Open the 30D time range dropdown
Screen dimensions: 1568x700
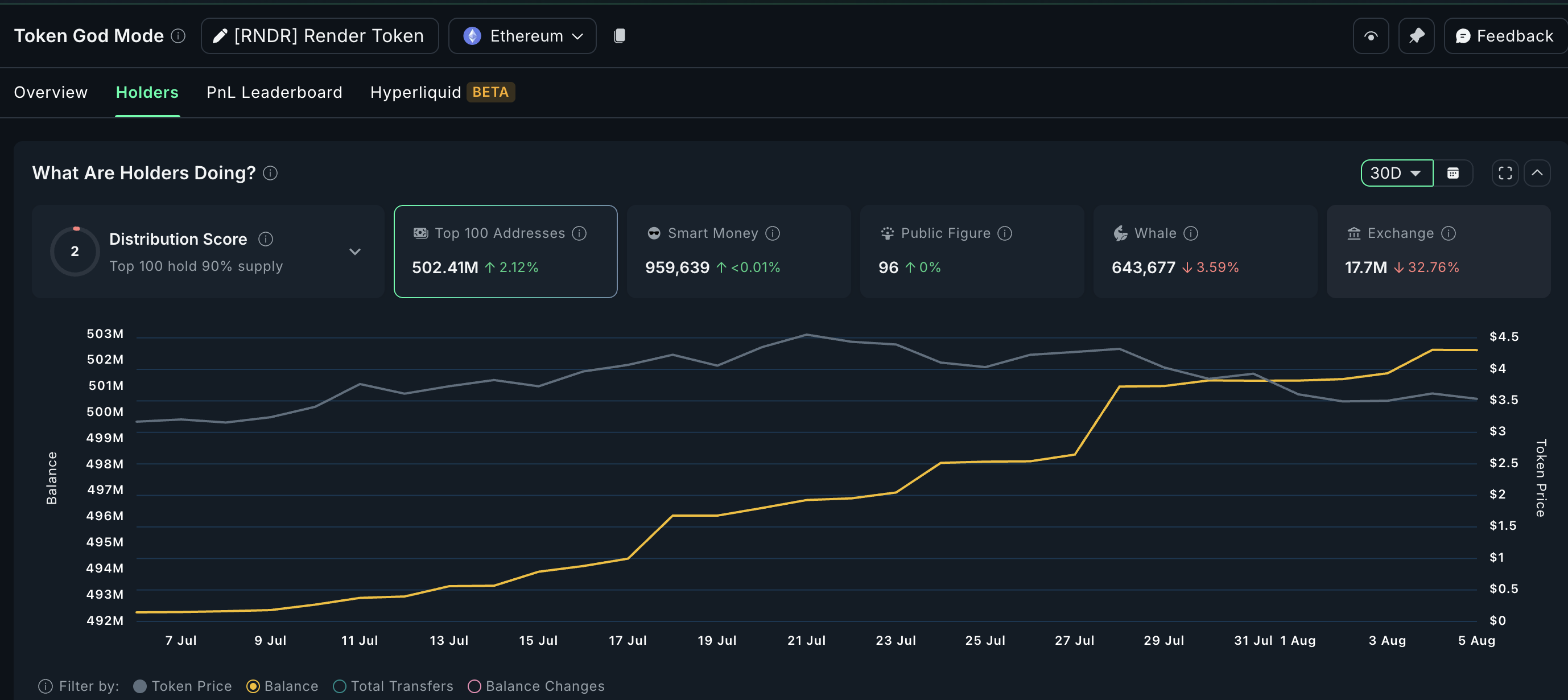coord(1396,174)
